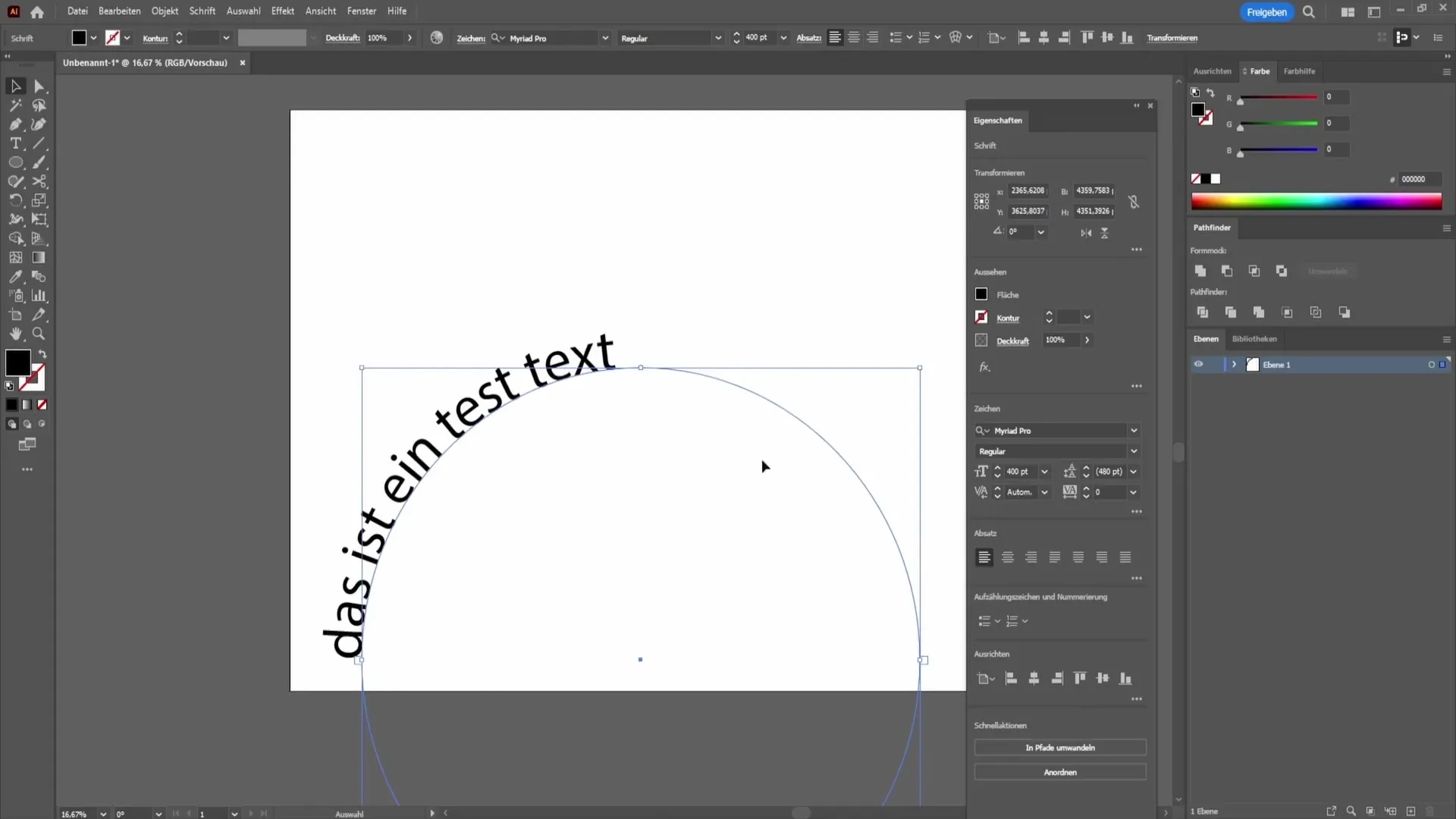The height and width of the screenshot is (819, 1456).
Task: Select the Rotate tool
Action: [x=15, y=200]
